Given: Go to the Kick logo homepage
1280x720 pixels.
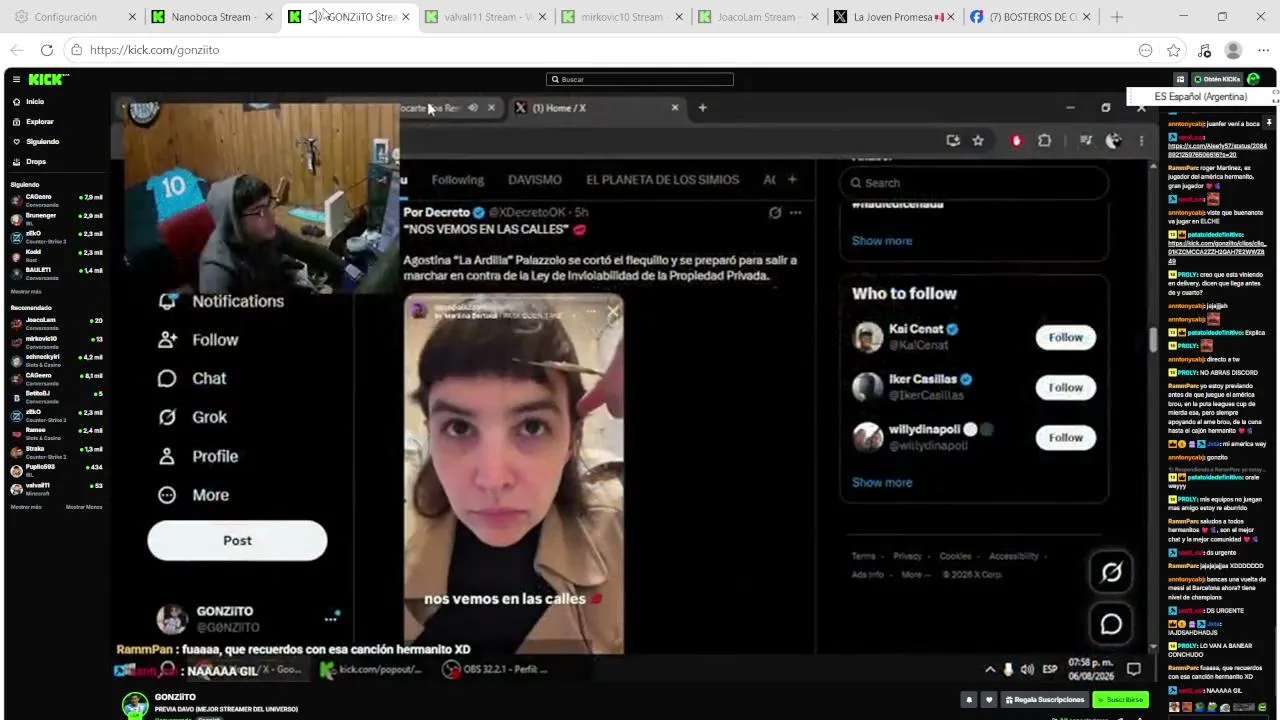Looking at the screenshot, I should pyautogui.click(x=46, y=79).
